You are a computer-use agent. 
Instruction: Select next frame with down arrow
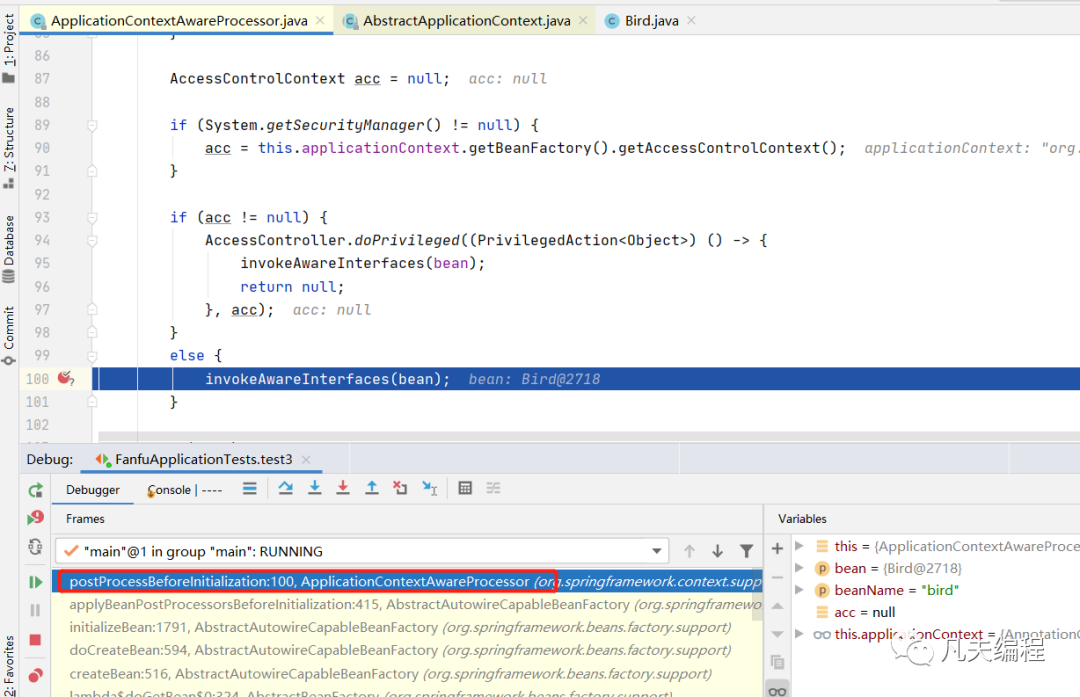point(718,551)
